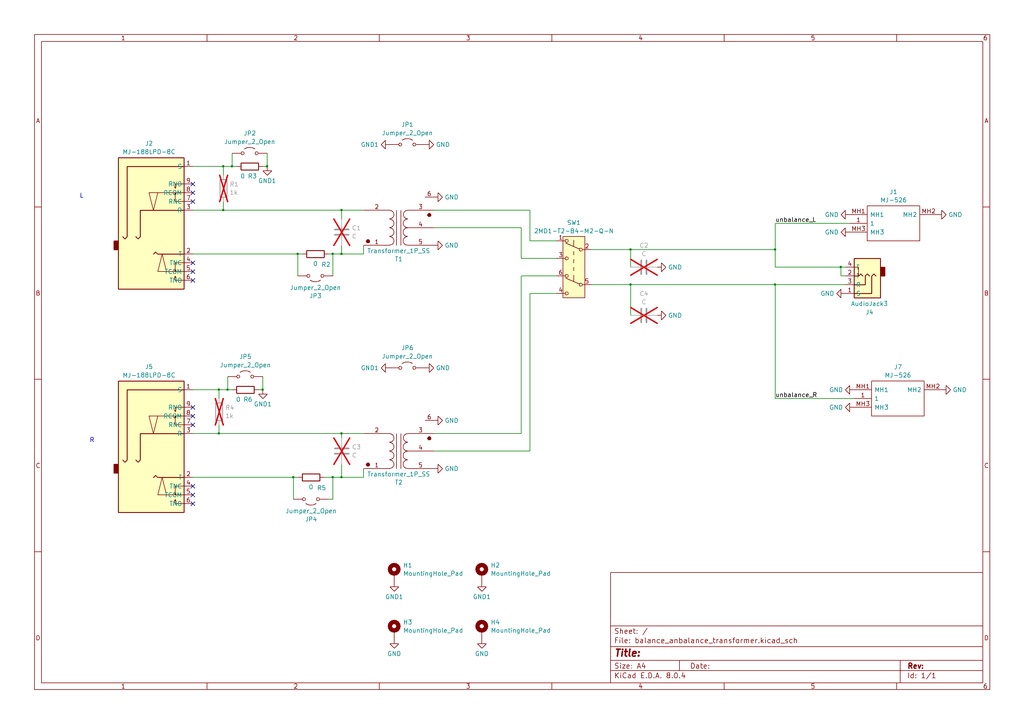The height and width of the screenshot is (724, 1024).
Task: Select transformer T1 symbol
Action: [398, 228]
